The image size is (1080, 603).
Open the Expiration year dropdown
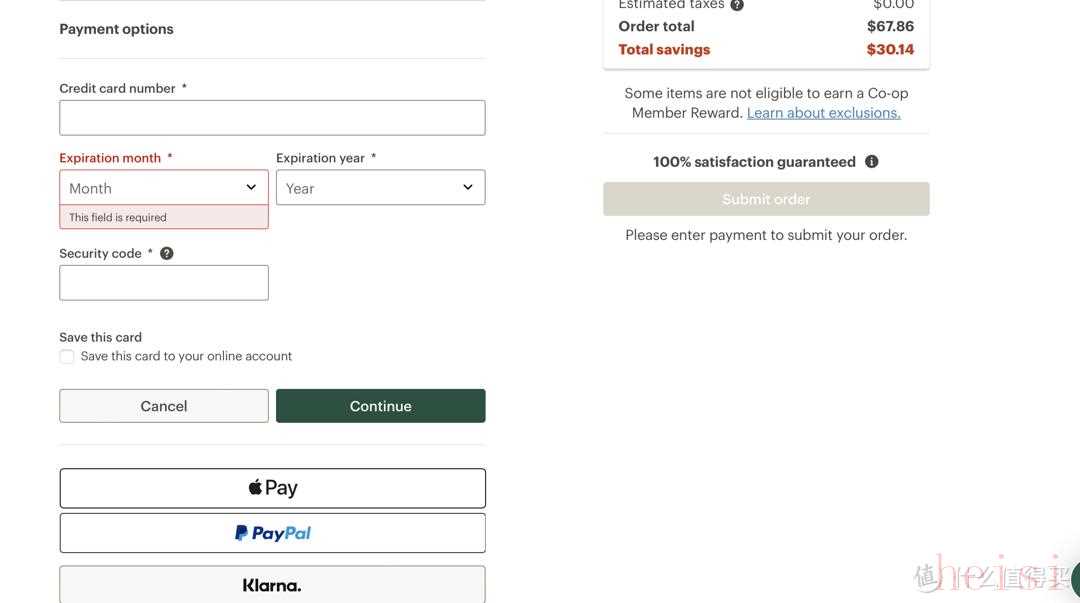click(x=381, y=187)
